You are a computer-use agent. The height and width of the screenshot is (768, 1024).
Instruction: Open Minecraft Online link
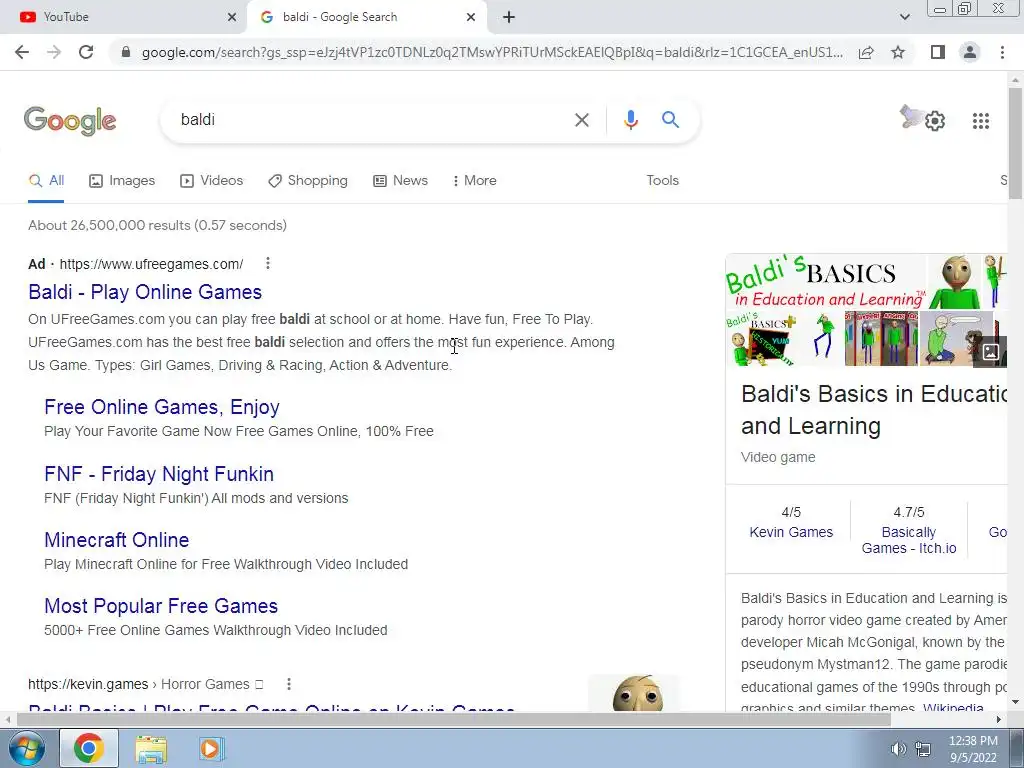point(116,540)
